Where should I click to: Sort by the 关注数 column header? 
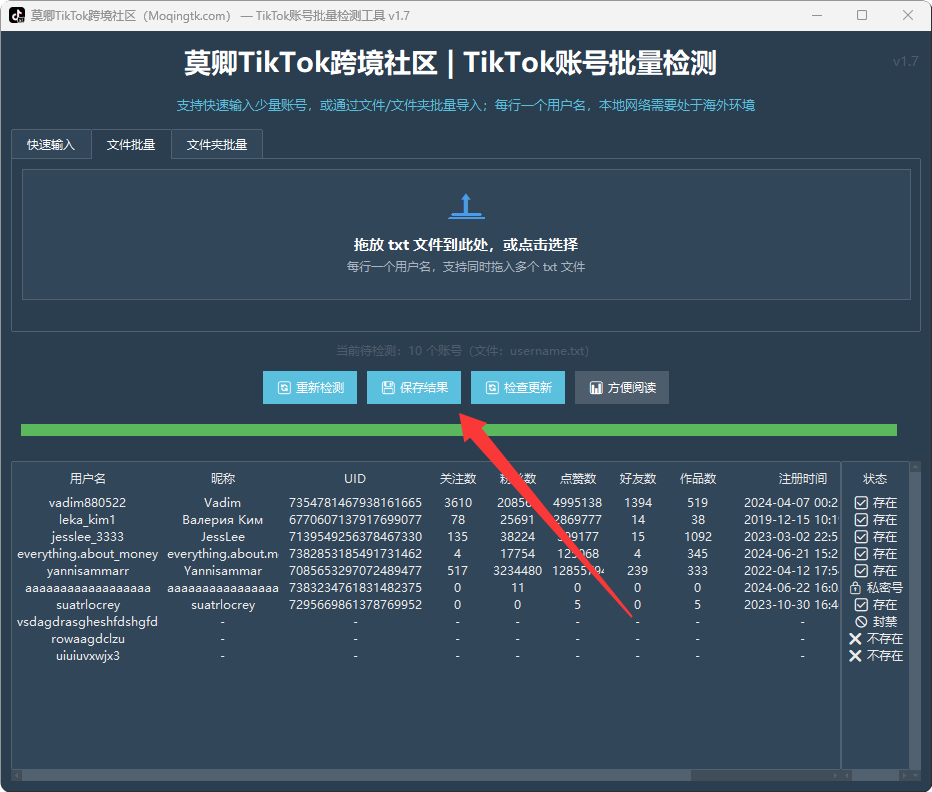pyautogui.click(x=458, y=479)
